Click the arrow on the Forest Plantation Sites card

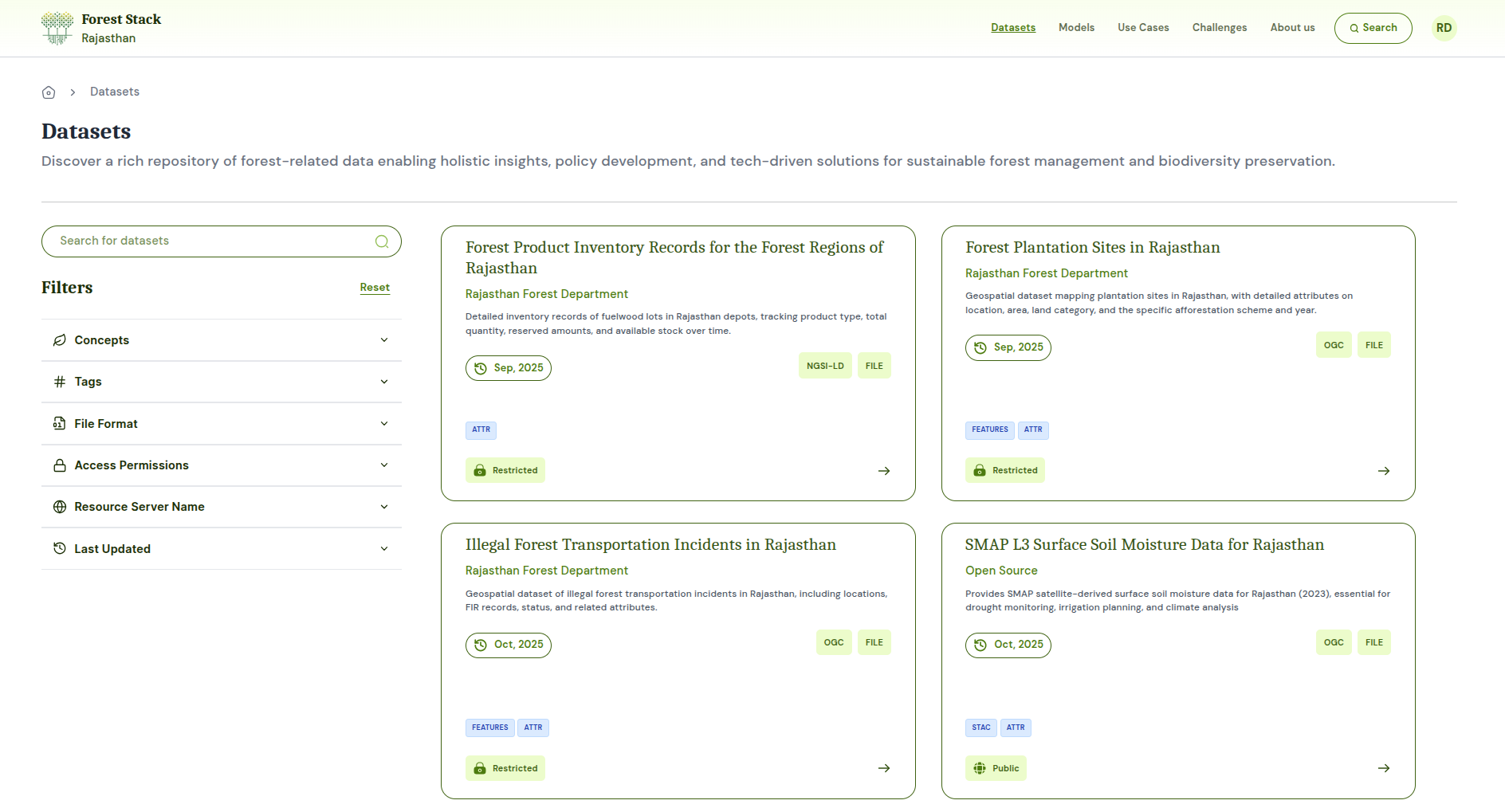1384,470
